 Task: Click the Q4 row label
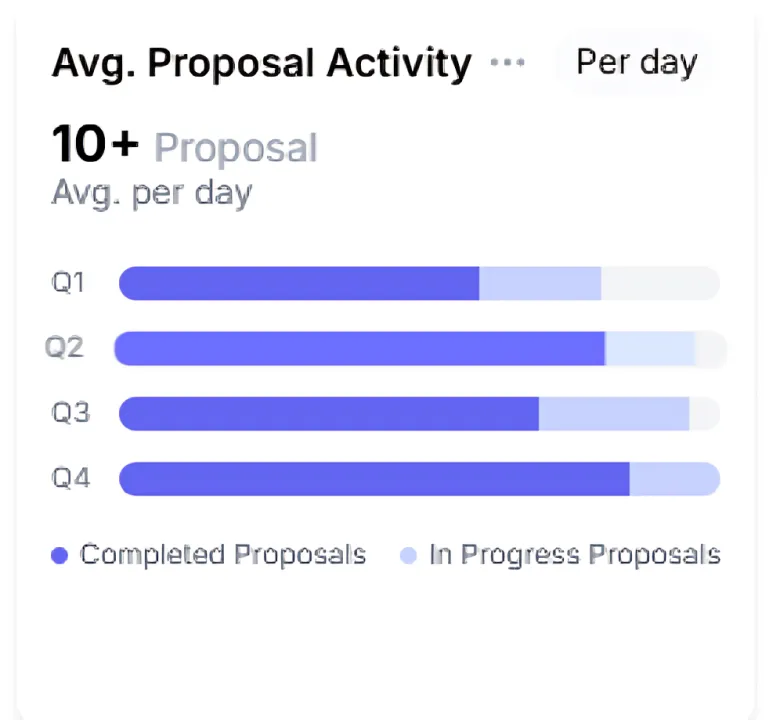(x=71, y=478)
